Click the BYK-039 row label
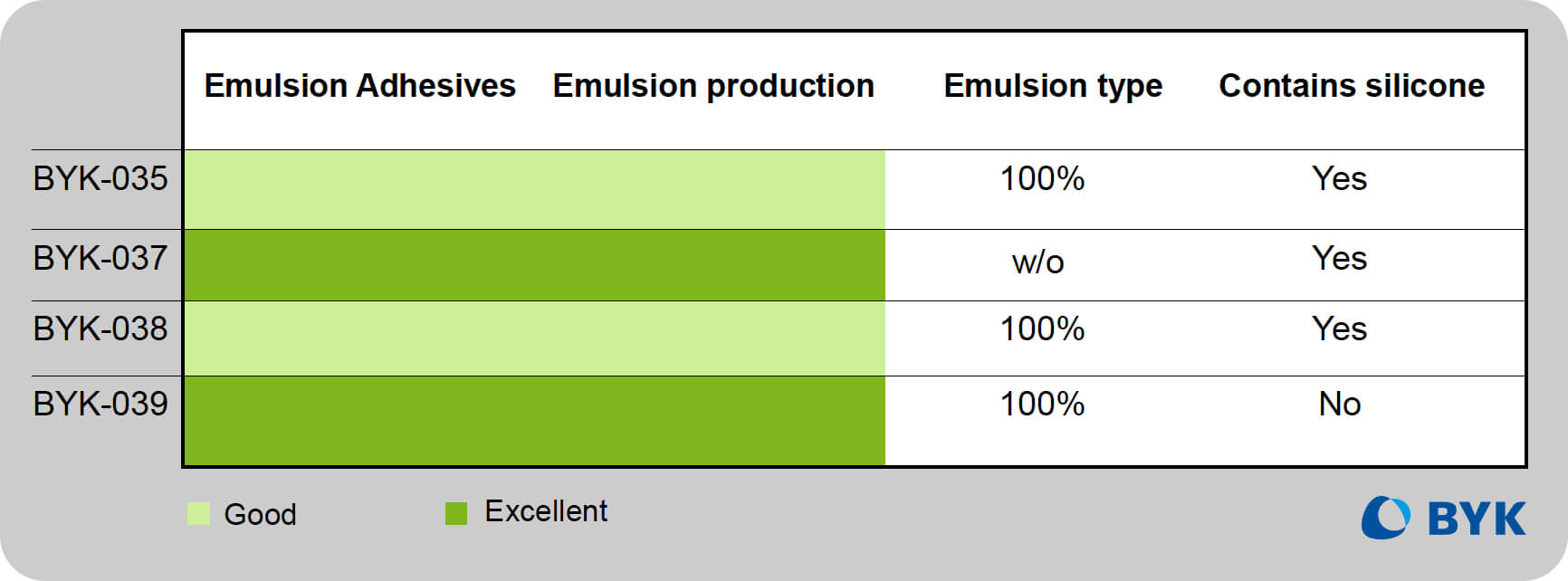The image size is (1568, 581). coord(100,404)
